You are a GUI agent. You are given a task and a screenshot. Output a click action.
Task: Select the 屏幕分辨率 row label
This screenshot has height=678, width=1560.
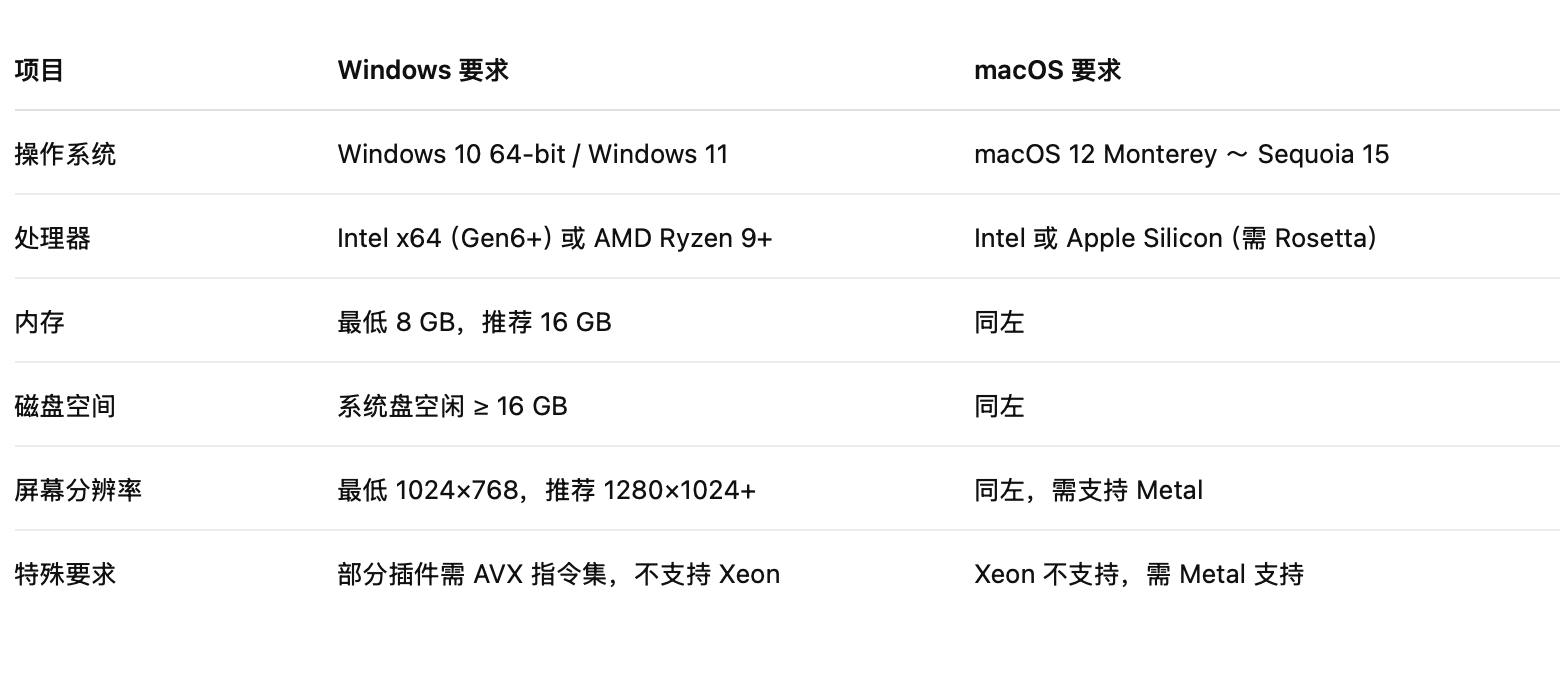click(x=78, y=490)
